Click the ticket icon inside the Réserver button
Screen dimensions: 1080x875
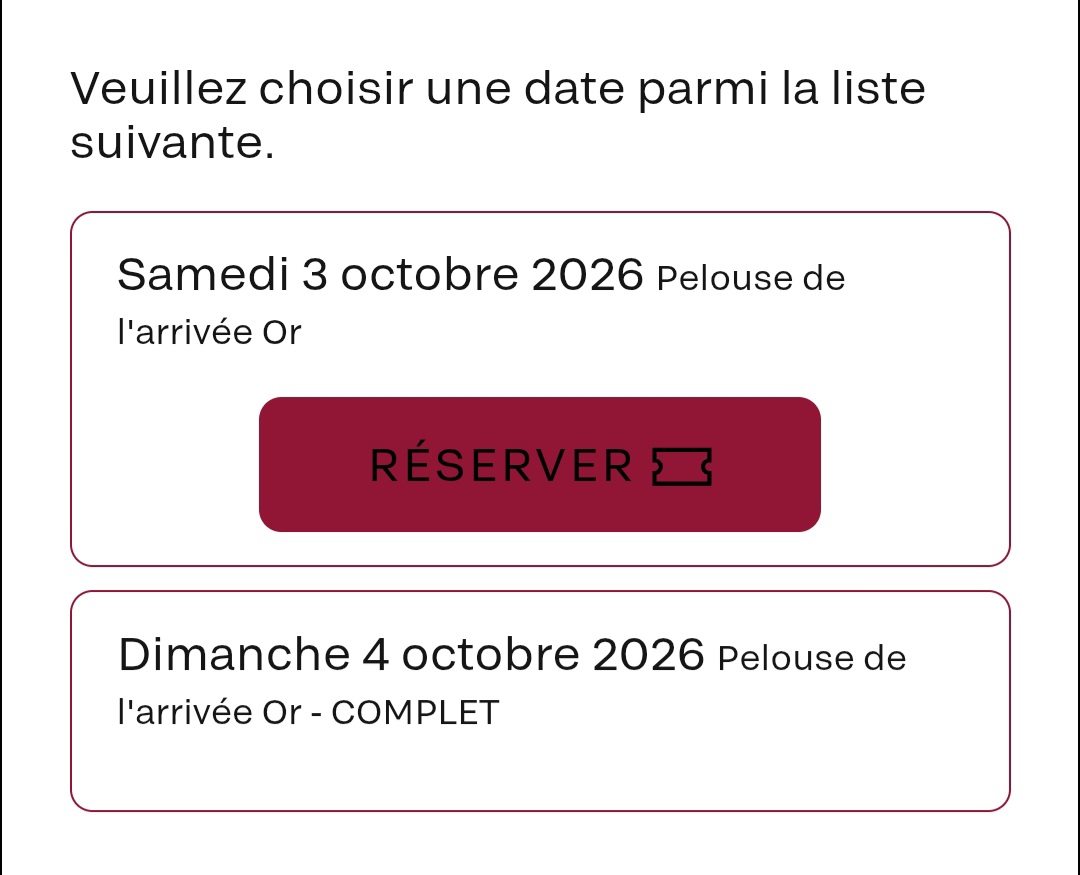[682, 466]
